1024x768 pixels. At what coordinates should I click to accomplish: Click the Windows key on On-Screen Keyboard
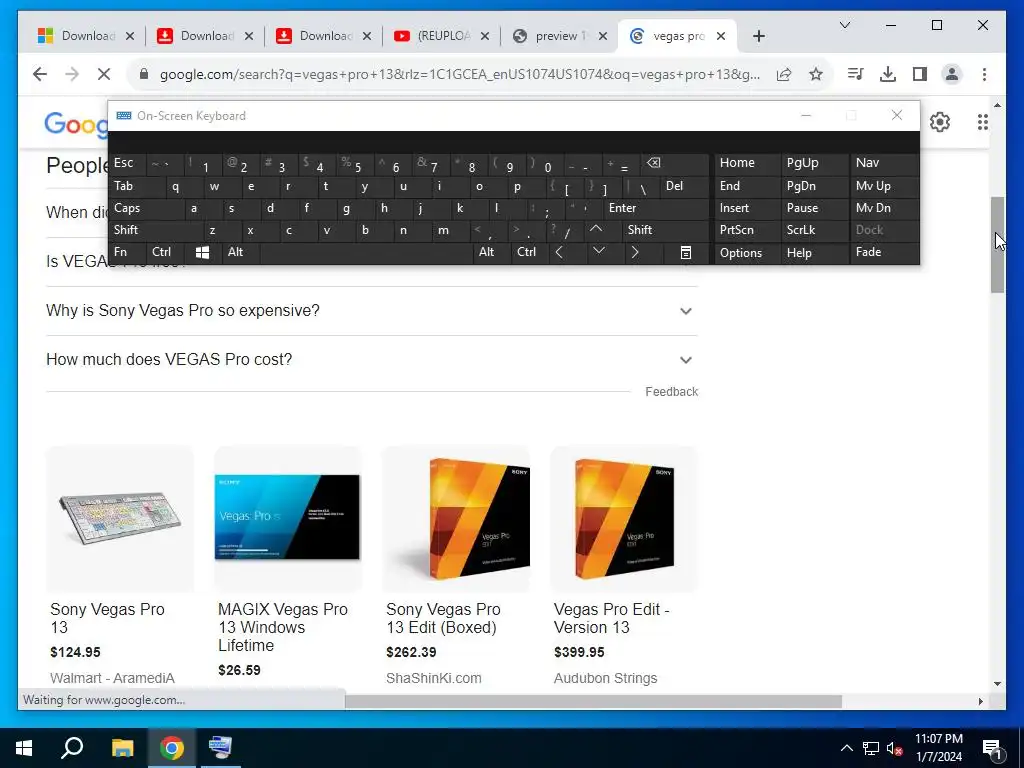point(202,252)
